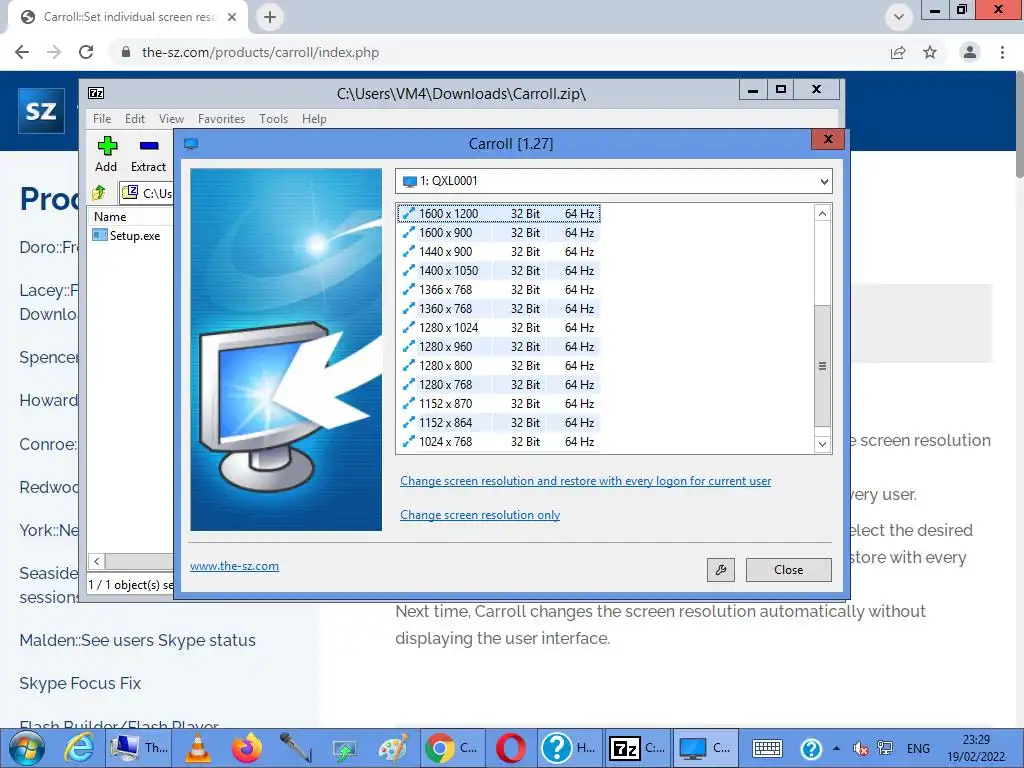Open the Paint palette icon in taskbar
The width and height of the screenshot is (1024, 768).
pos(393,748)
